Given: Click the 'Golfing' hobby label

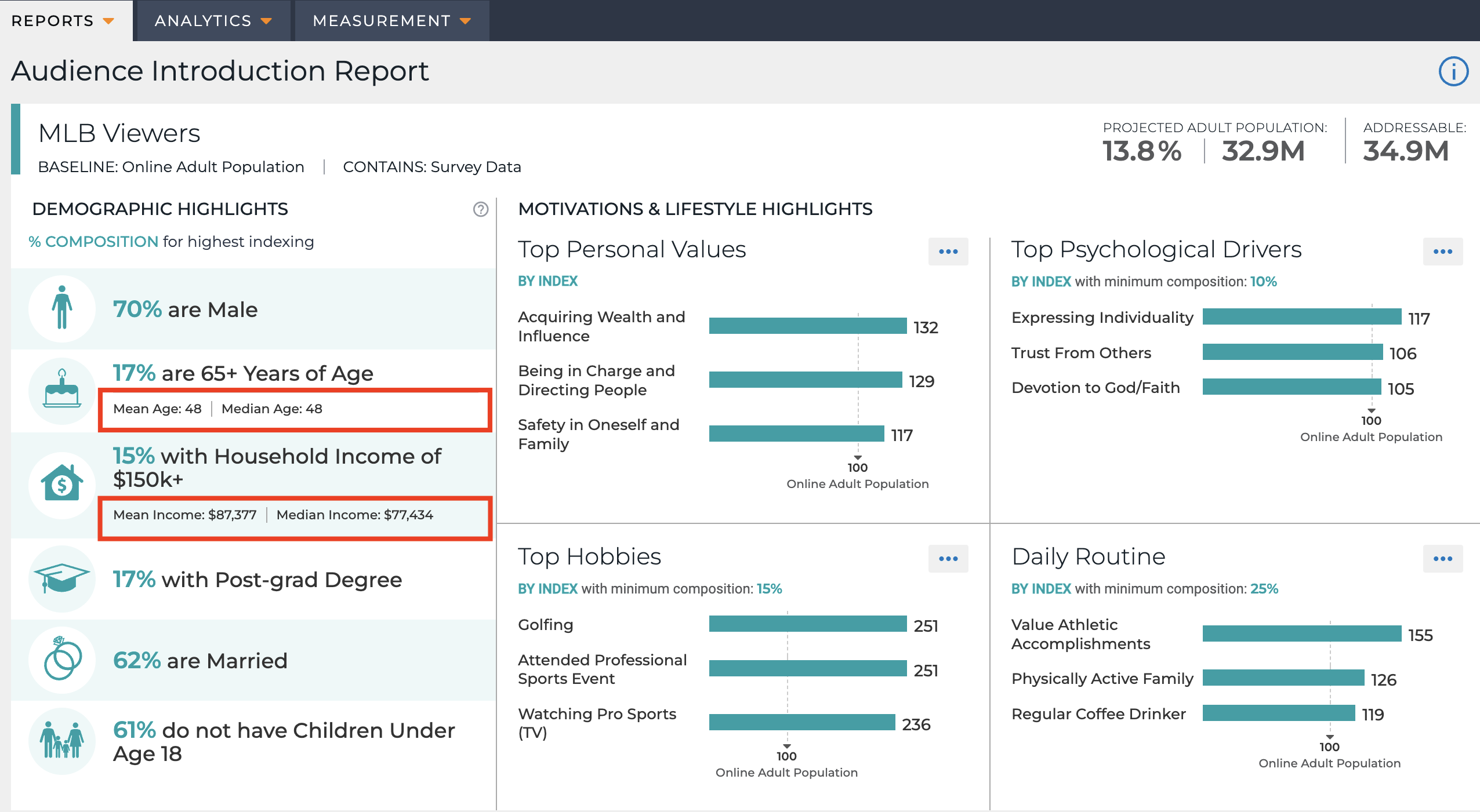Looking at the screenshot, I should 546,625.
